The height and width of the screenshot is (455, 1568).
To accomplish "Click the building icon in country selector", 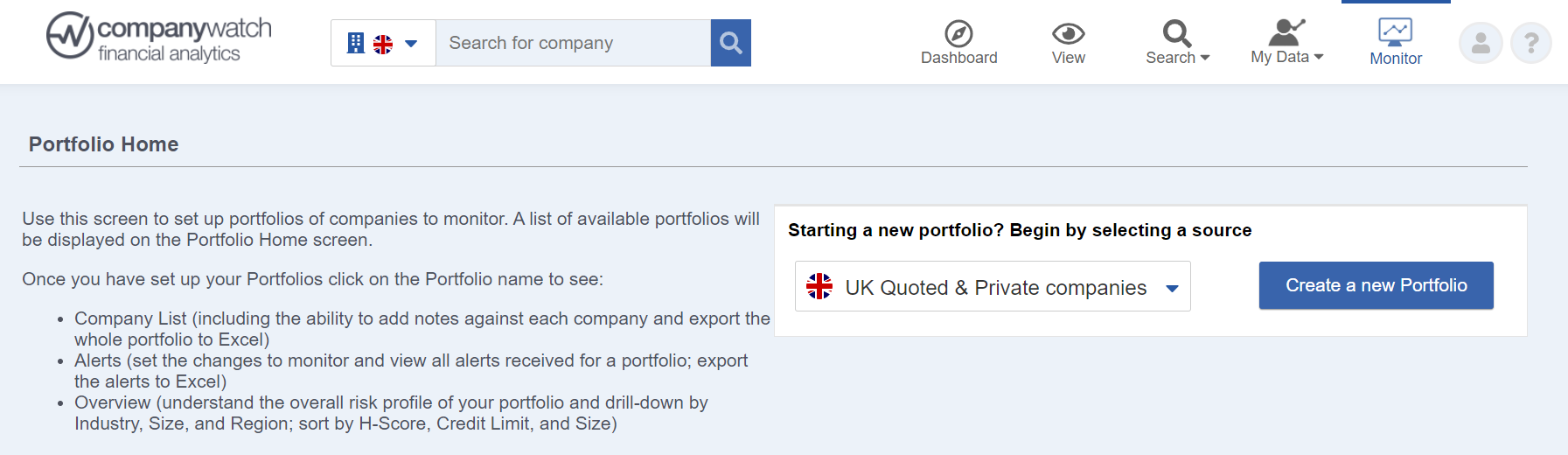I will click(356, 43).
